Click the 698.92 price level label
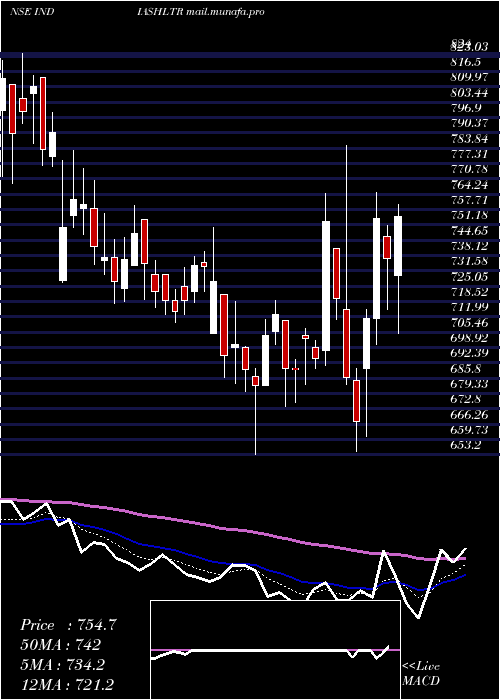Viewport: 500px width, 700px height. 469,338
